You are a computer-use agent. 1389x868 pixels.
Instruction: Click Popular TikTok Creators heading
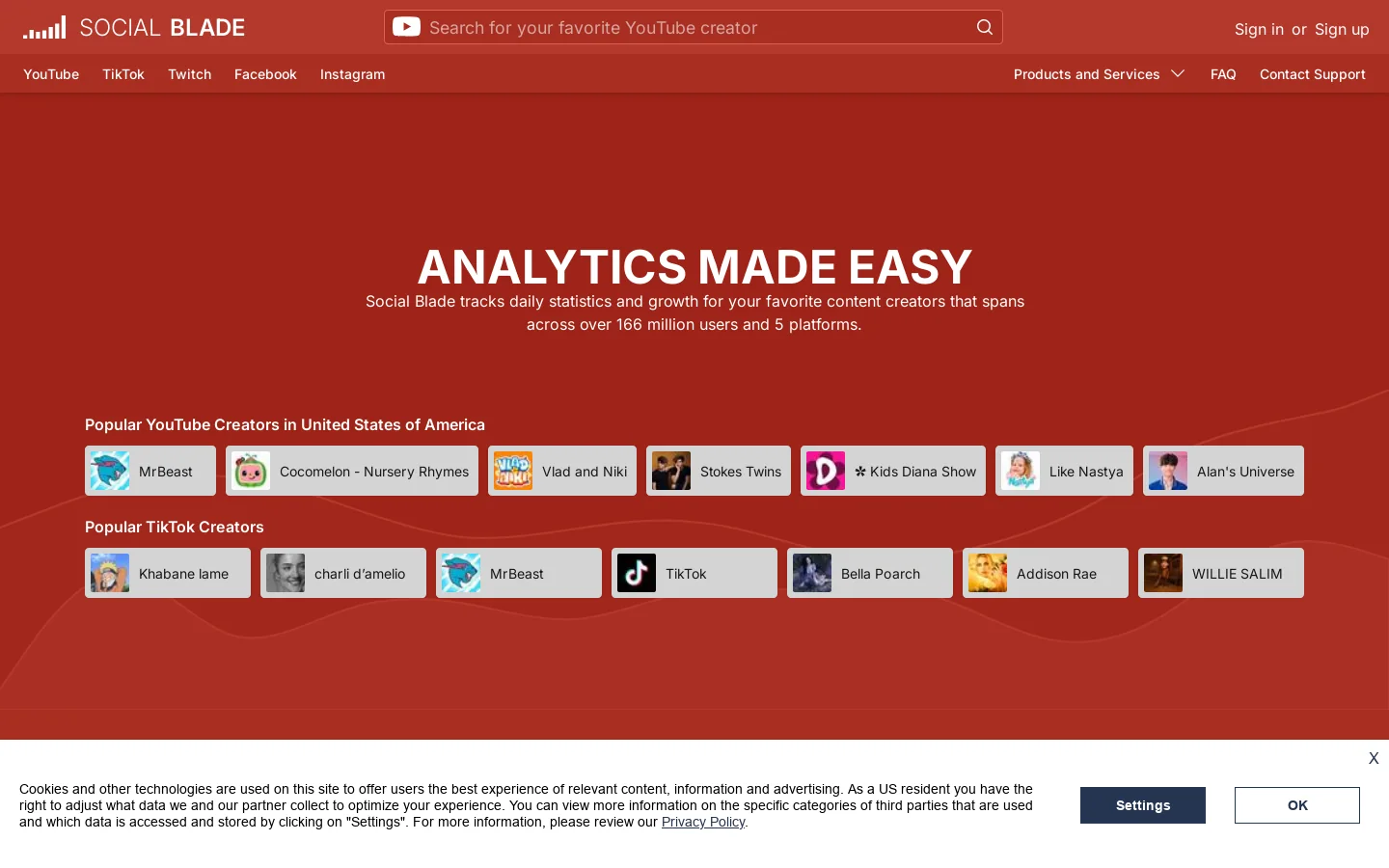(174, 527)
